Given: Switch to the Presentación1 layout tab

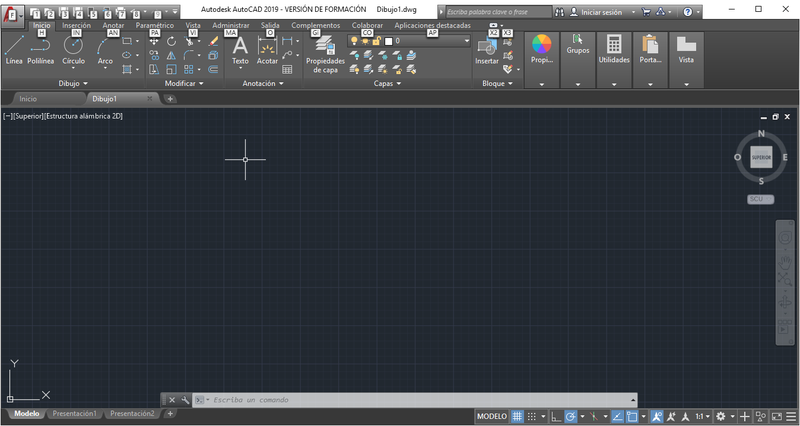Looking at the screenshot, I should point(75,413).
